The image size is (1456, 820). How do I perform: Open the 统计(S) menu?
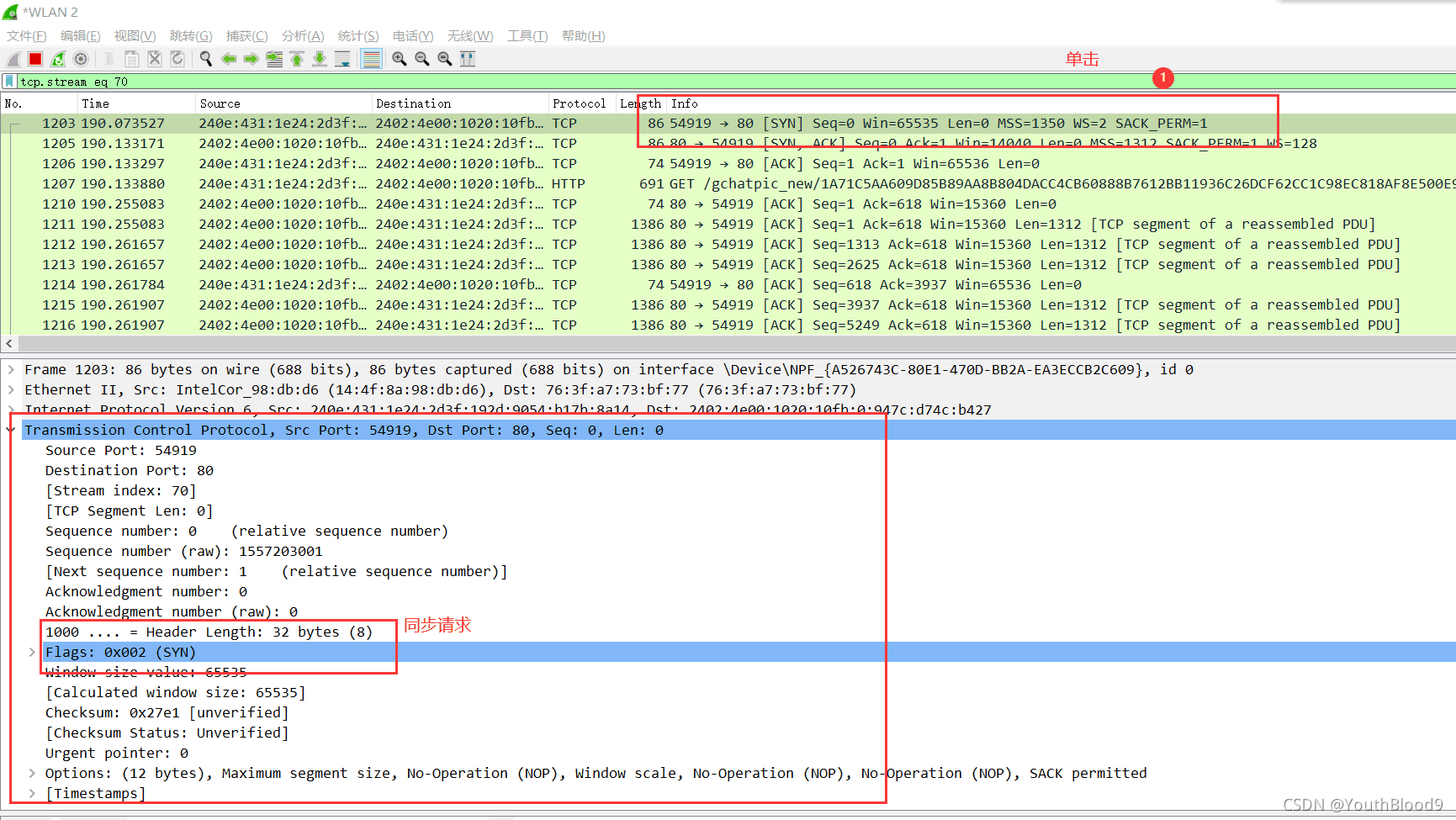[358, 36]
